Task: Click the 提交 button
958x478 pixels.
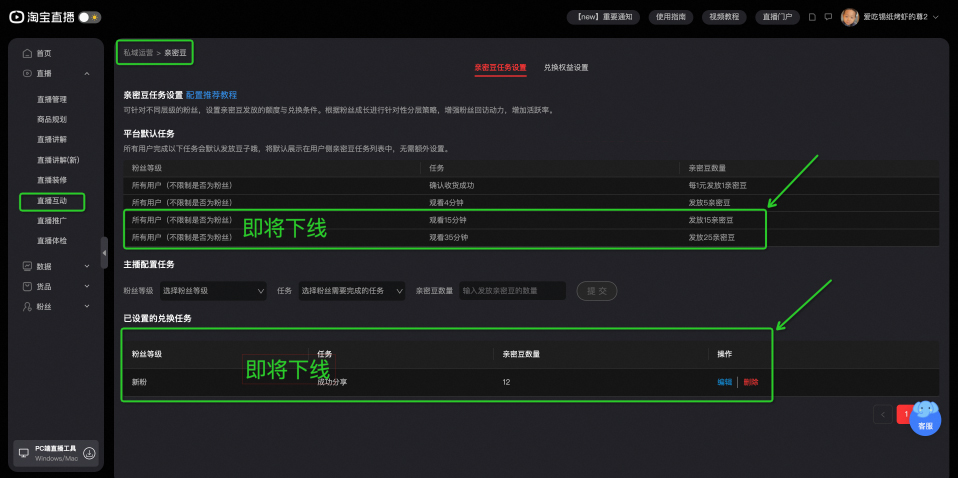Action: coord(597,291)
